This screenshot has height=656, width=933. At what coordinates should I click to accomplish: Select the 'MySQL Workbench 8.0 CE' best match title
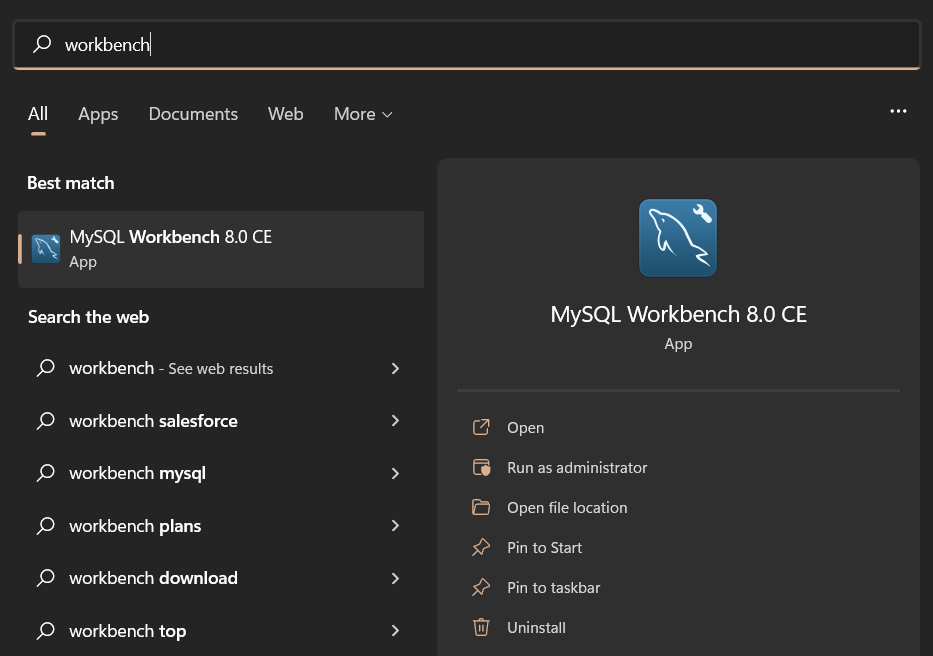point(170,237)
